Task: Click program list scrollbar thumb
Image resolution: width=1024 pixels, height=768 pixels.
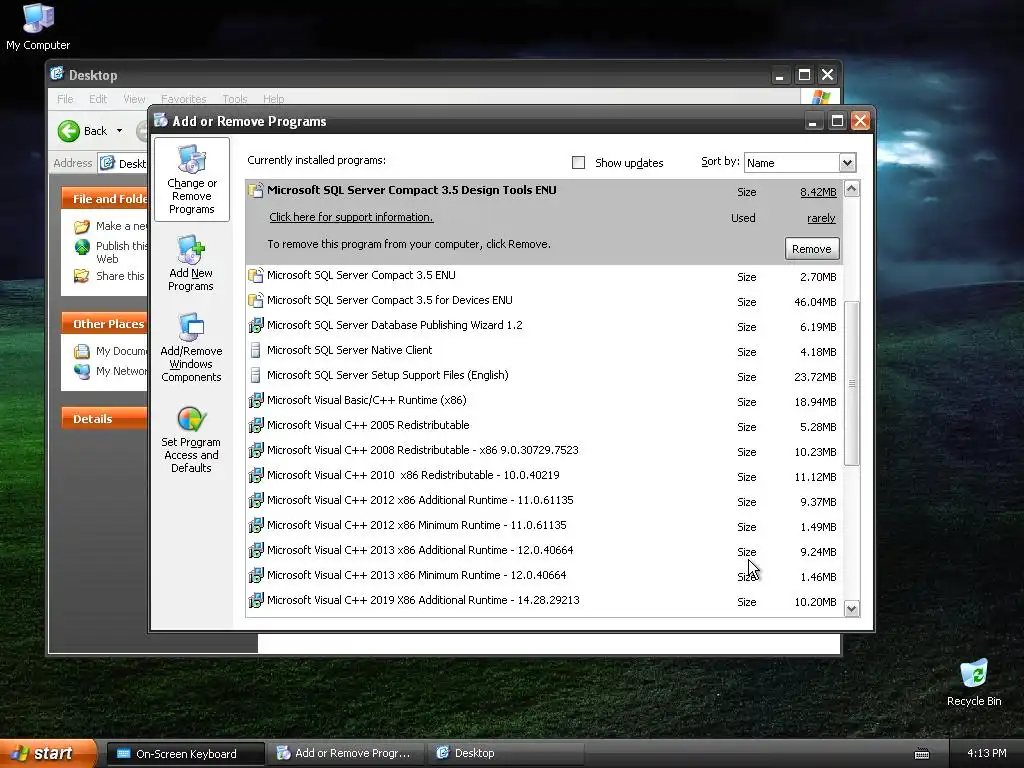Action: 851,383
